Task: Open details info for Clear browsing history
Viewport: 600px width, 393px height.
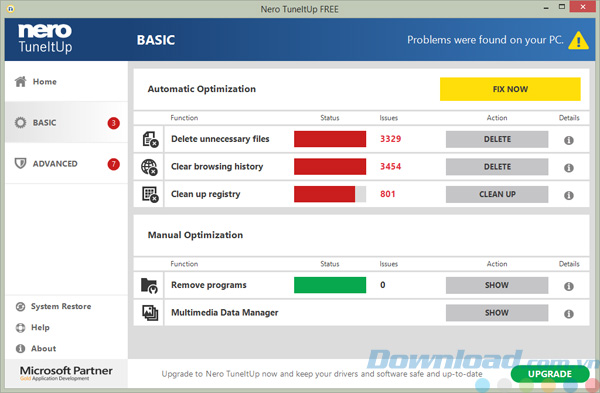Action: [x=569, y=168]
